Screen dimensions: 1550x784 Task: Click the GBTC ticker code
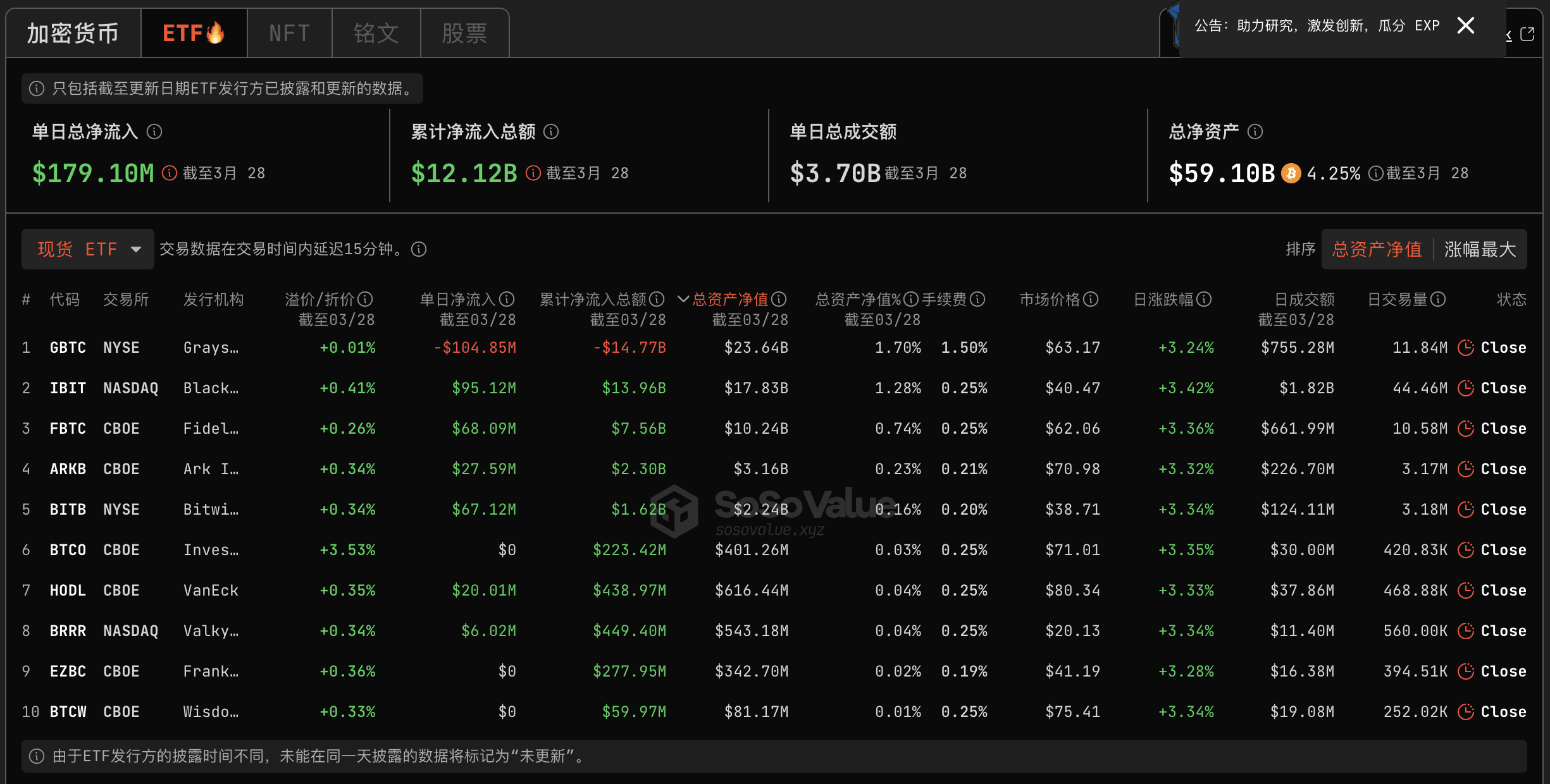click(x=67, y=347)
